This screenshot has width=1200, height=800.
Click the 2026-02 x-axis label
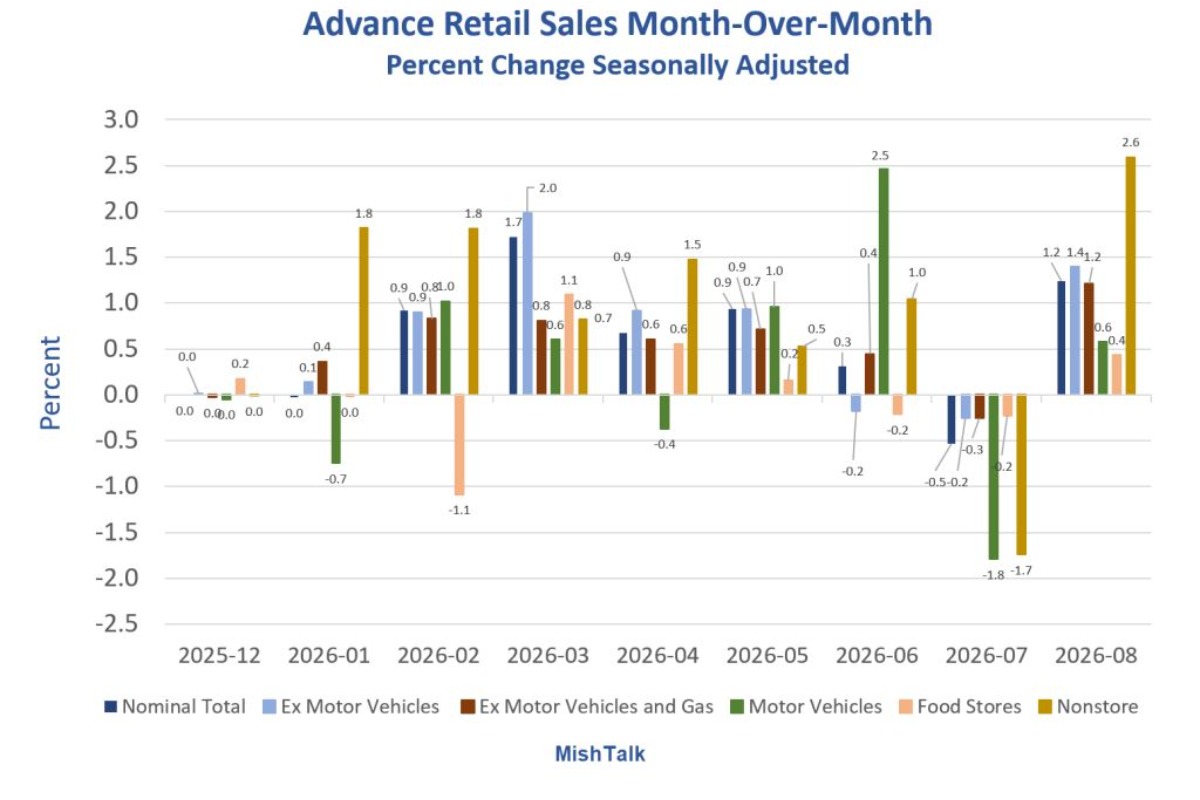click(x=439, y=655)
